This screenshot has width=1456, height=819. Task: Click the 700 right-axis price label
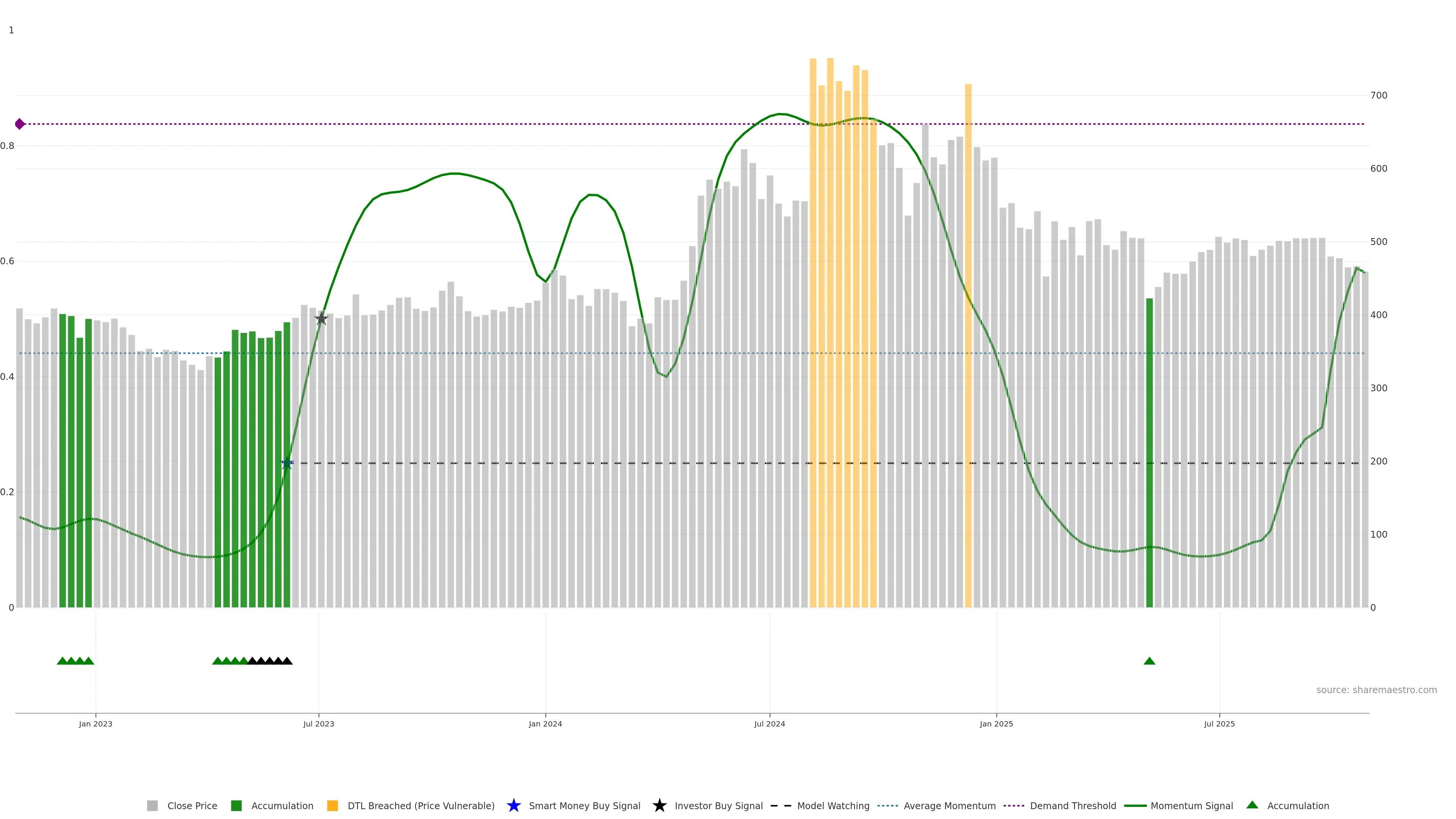coord(1379,96)
